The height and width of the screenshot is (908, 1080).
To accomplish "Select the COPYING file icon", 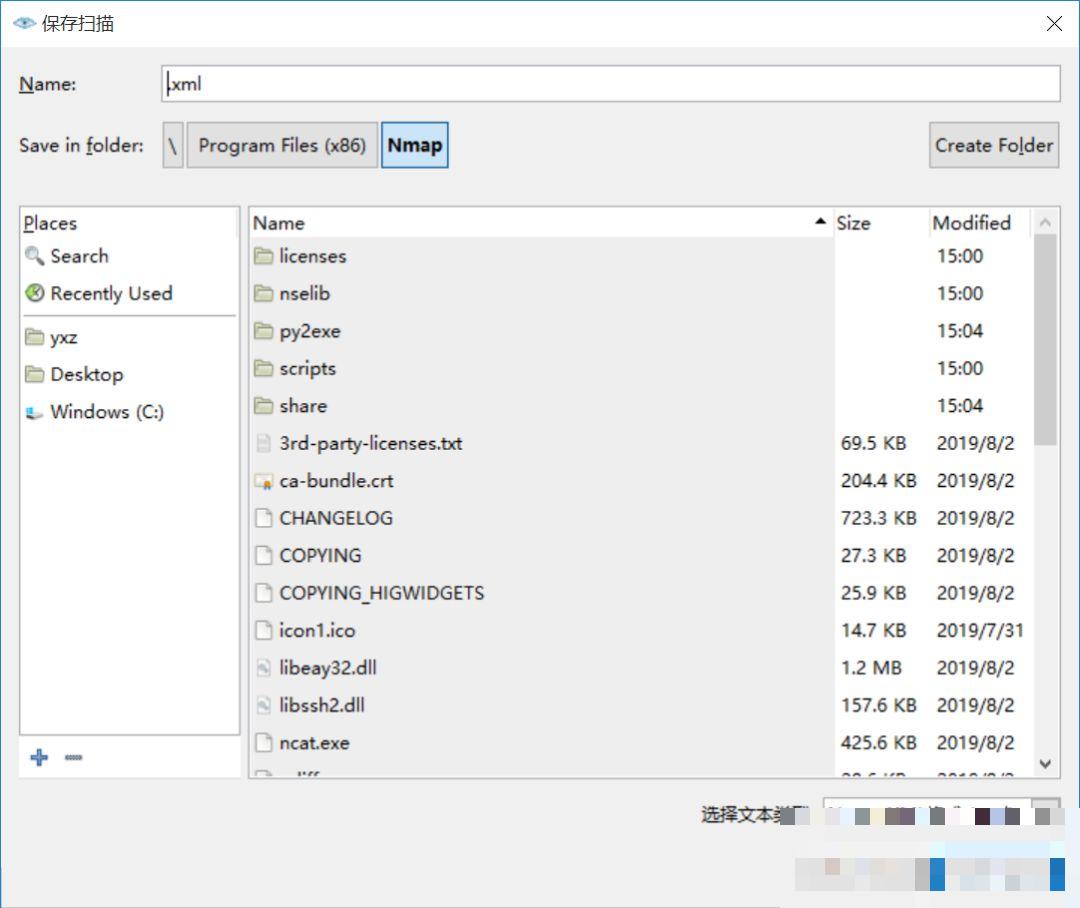I will click(x=263, y=556).
